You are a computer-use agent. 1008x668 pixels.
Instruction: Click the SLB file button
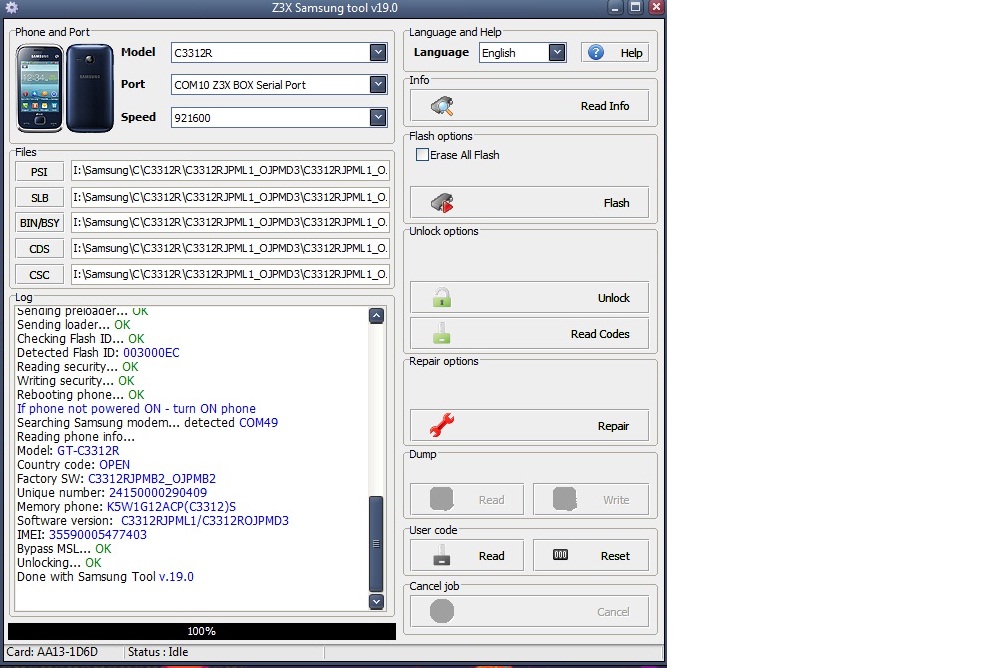tap(39, 197)
